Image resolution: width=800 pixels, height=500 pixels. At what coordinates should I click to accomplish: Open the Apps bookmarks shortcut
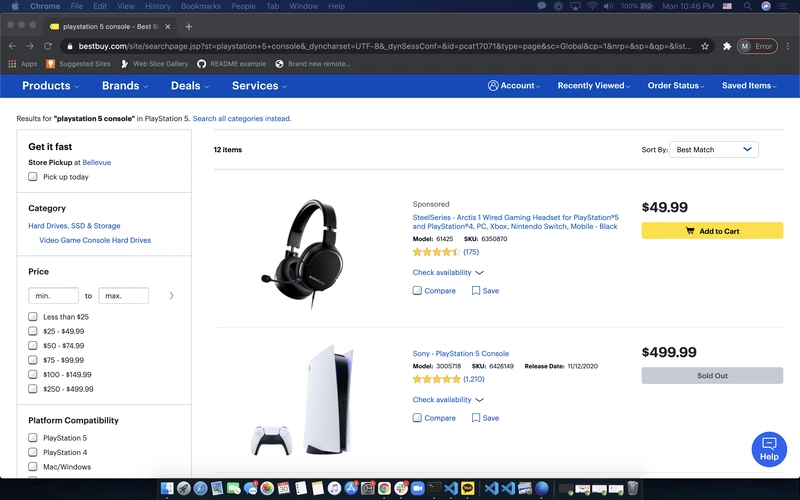23,64
